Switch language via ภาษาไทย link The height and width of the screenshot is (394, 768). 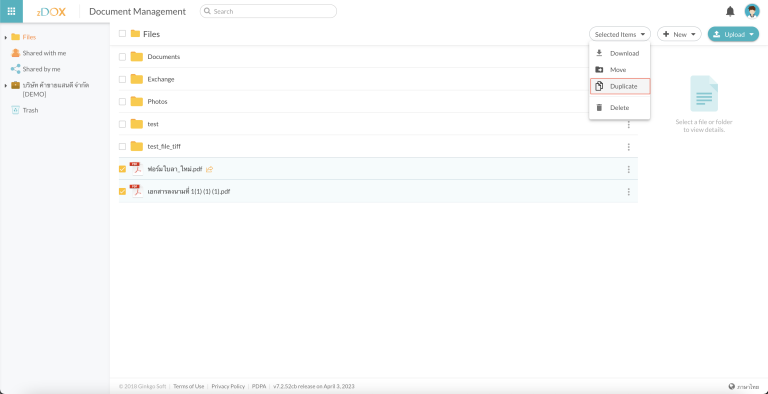pyautogui.click(x=748, y=387)
